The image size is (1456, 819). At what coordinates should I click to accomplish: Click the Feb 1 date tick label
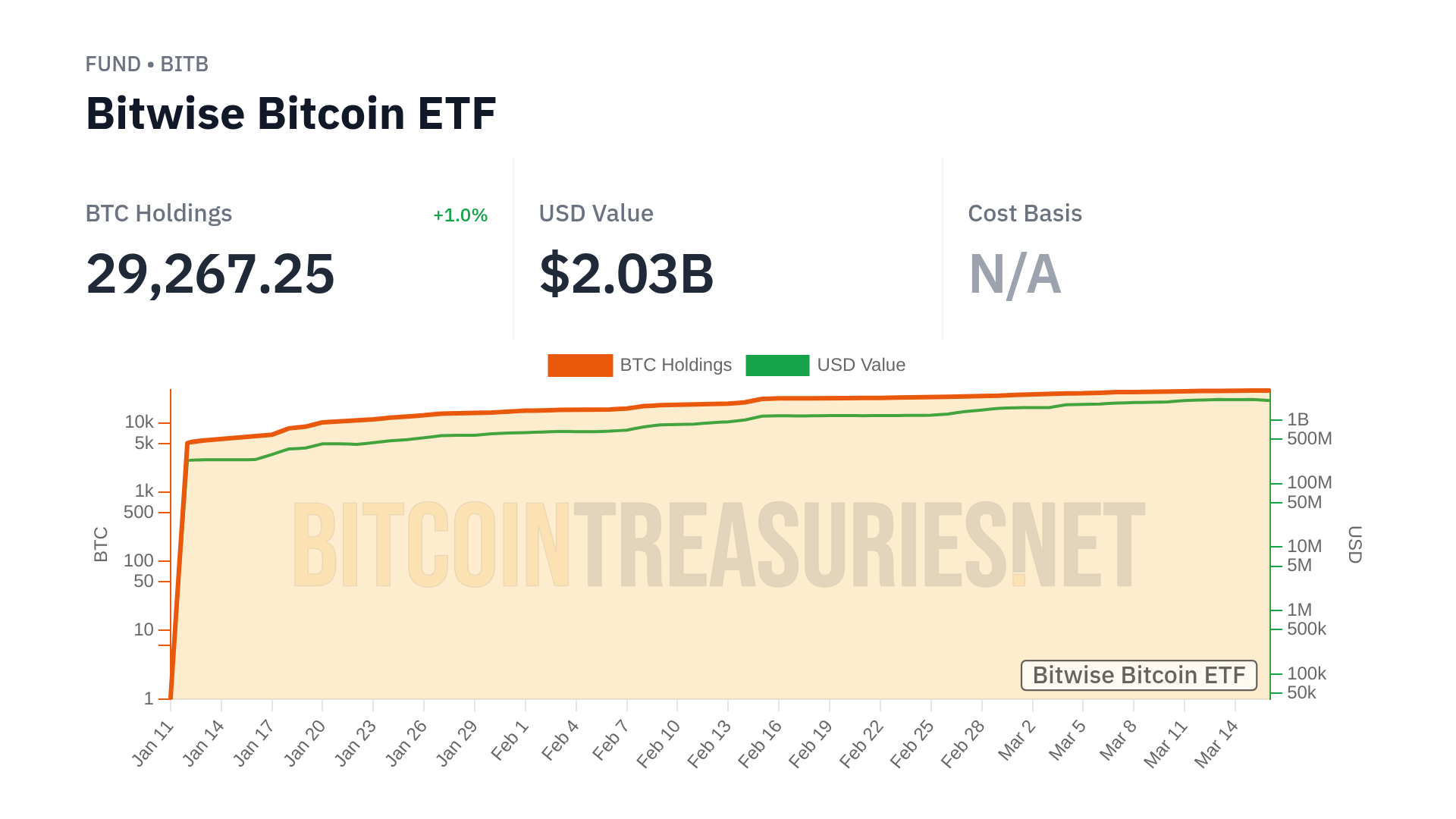pos(510,741)
